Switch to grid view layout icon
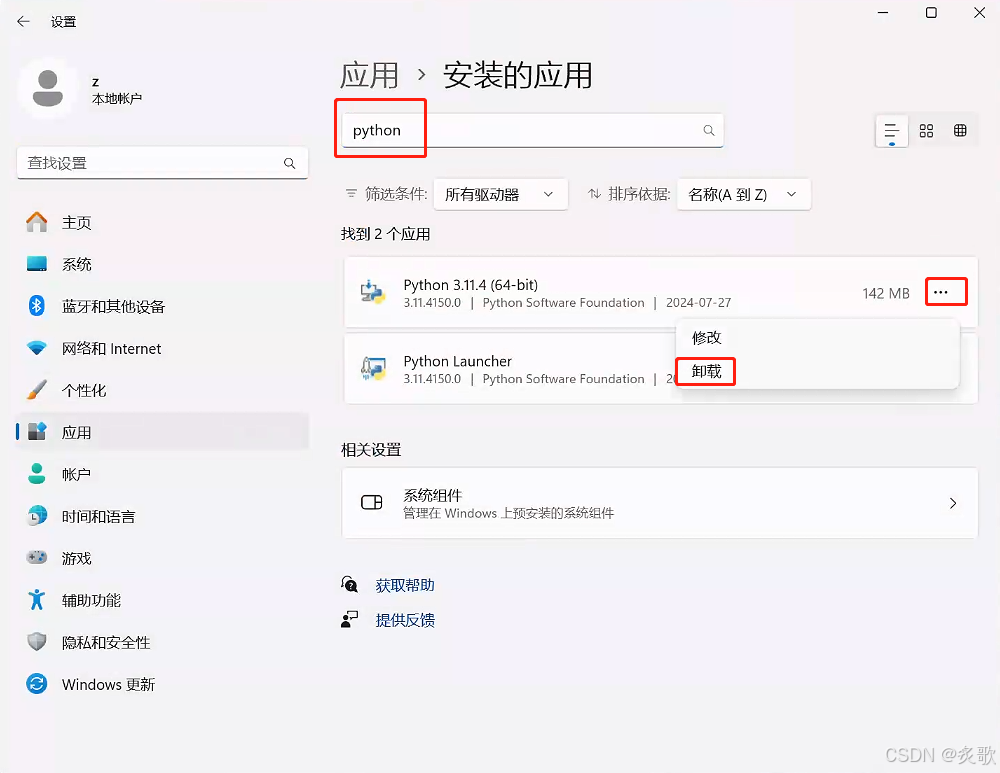Screen dimensions: 1000x773 point(926,131)
